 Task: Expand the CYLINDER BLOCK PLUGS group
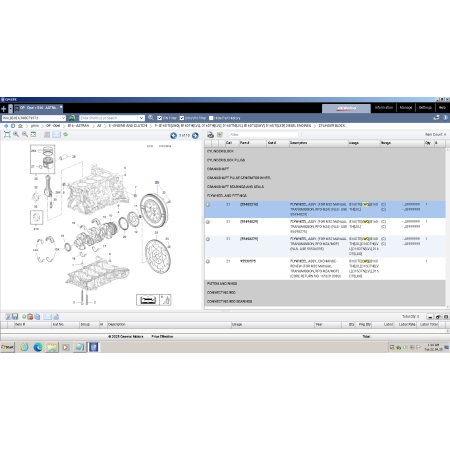325,160
